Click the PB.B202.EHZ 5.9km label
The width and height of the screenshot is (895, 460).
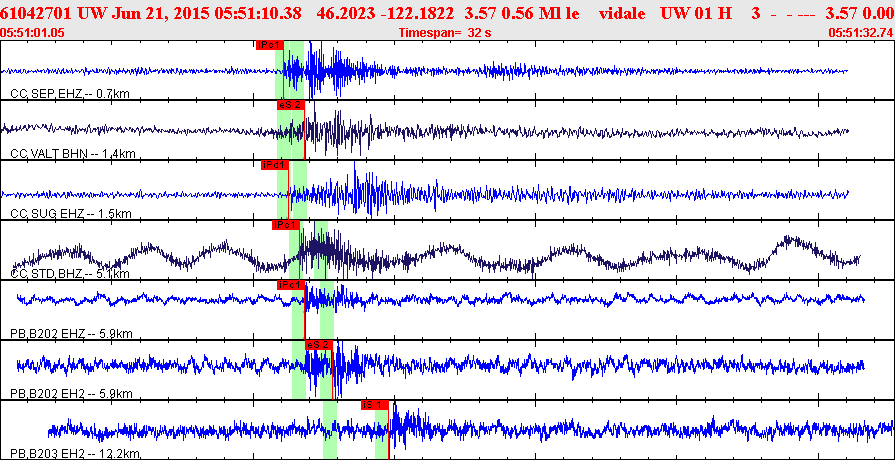[71, 333]
